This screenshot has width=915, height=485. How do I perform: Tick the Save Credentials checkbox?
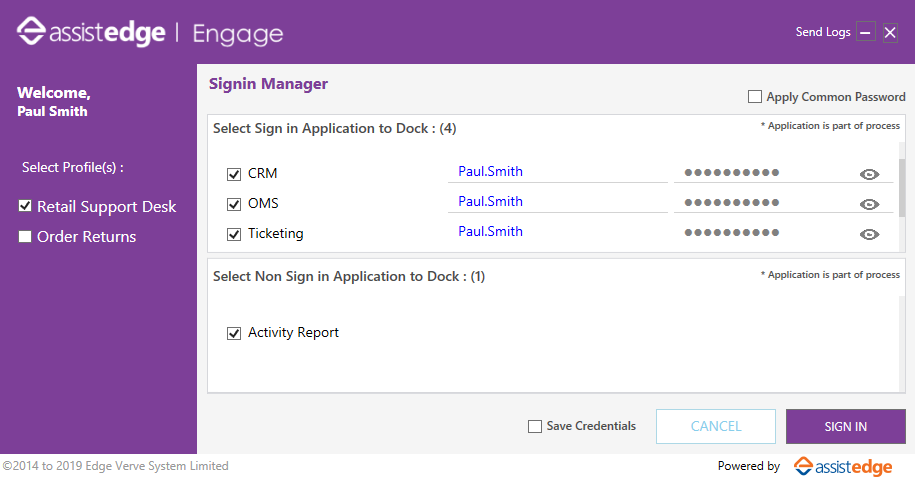click(535, 427)
